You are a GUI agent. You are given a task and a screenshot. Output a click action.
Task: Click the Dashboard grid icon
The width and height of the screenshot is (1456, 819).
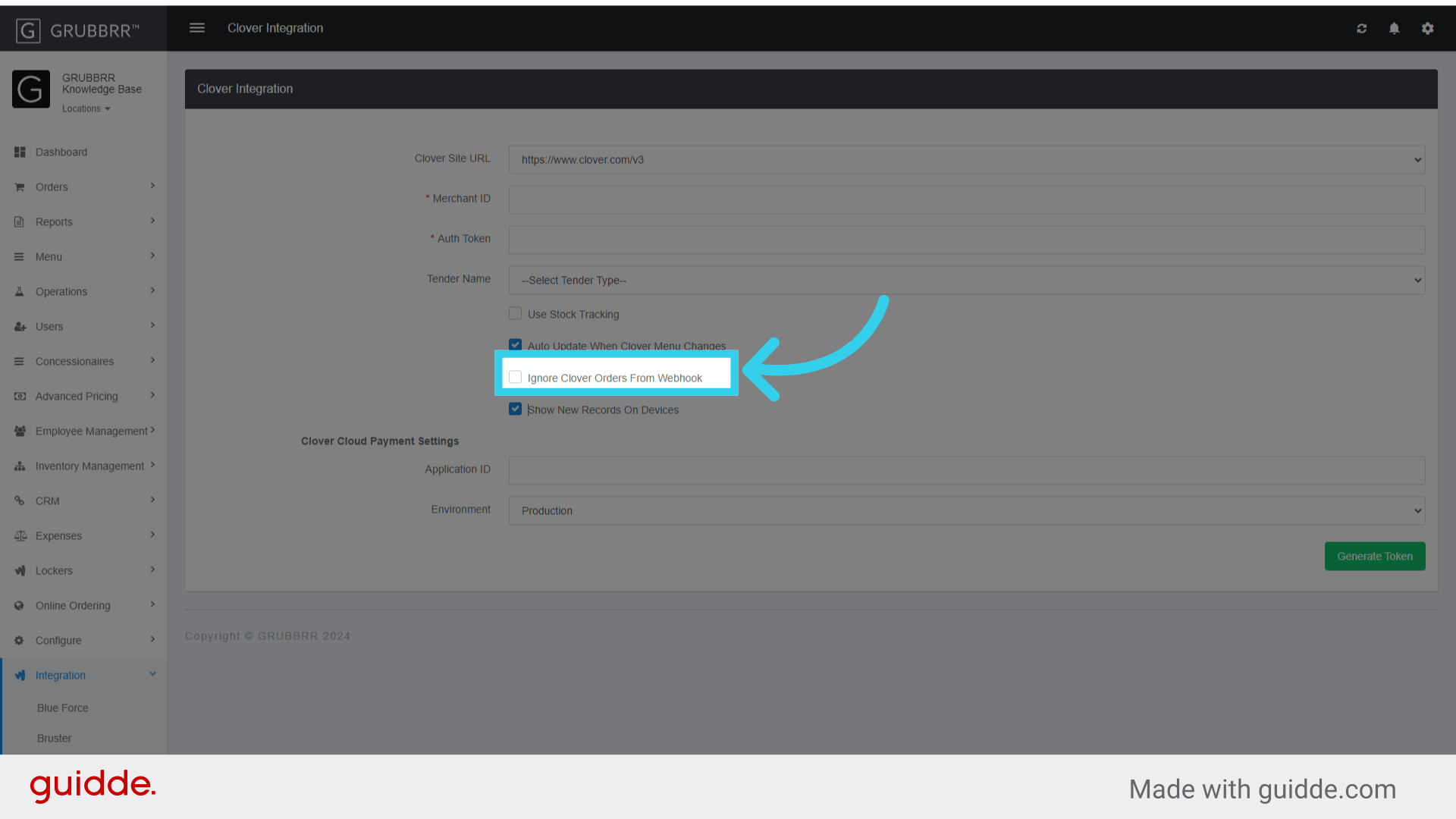click(20, 152)
